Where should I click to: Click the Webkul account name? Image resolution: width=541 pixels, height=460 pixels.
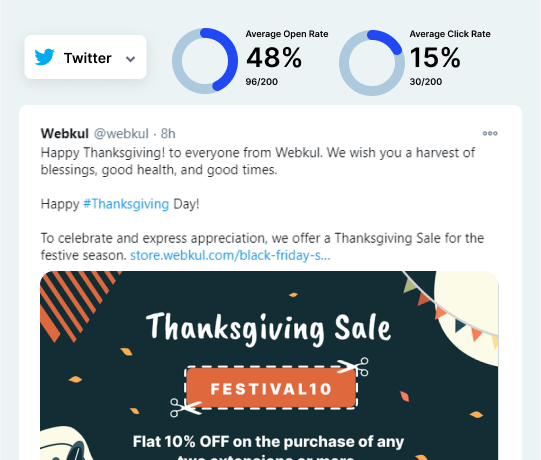click(65, 134)
